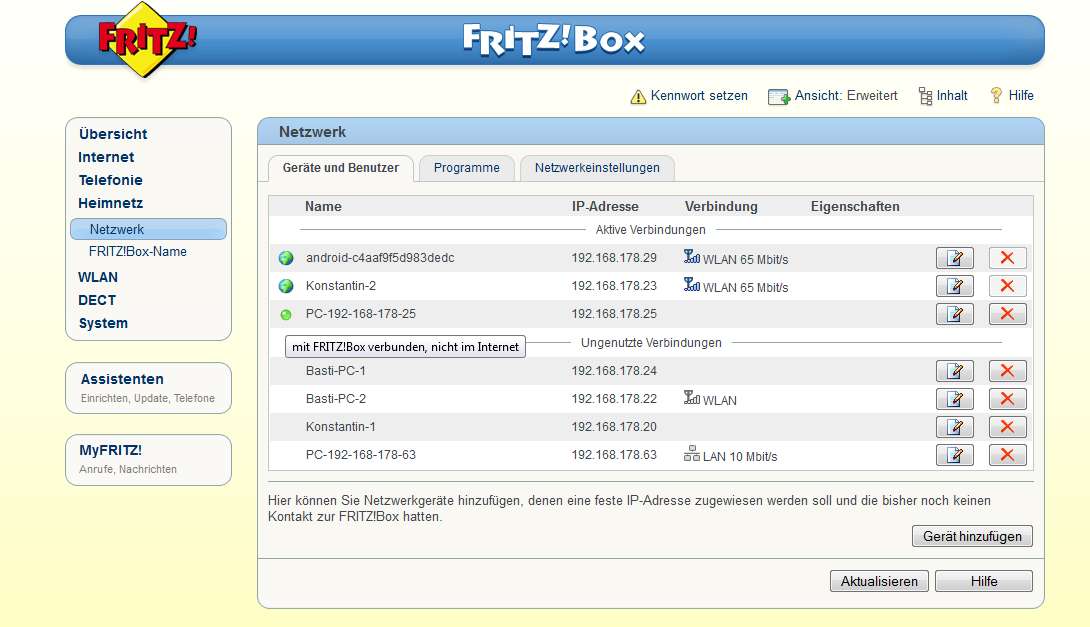The width and height of the screenshot is (1090, 627).
Task: Click IP address 192.168.178.24
Action: click(614, 370)
